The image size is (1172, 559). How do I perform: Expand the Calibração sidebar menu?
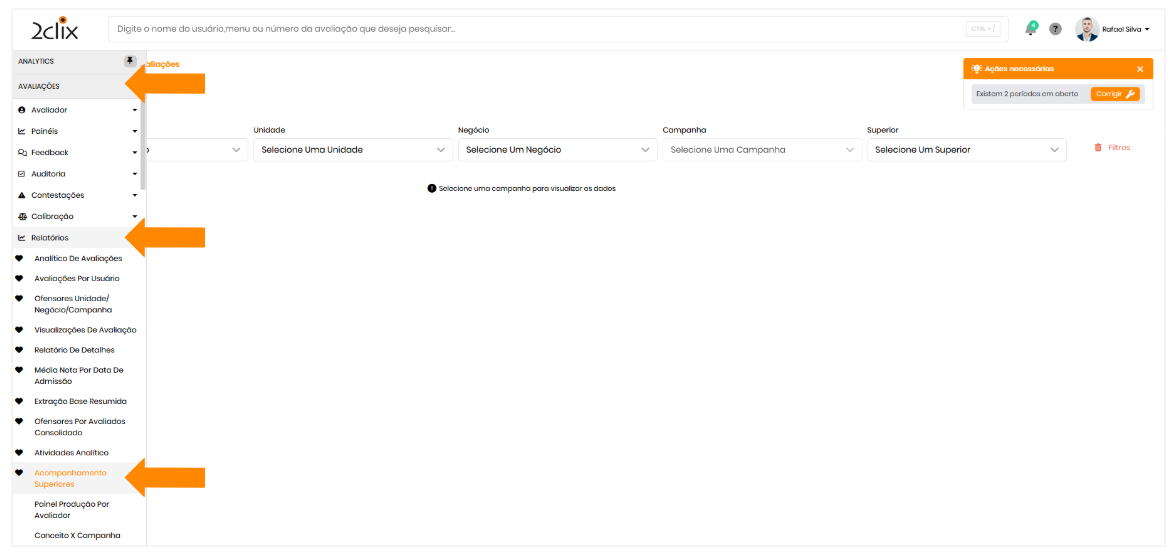click(x=75, y=216)
